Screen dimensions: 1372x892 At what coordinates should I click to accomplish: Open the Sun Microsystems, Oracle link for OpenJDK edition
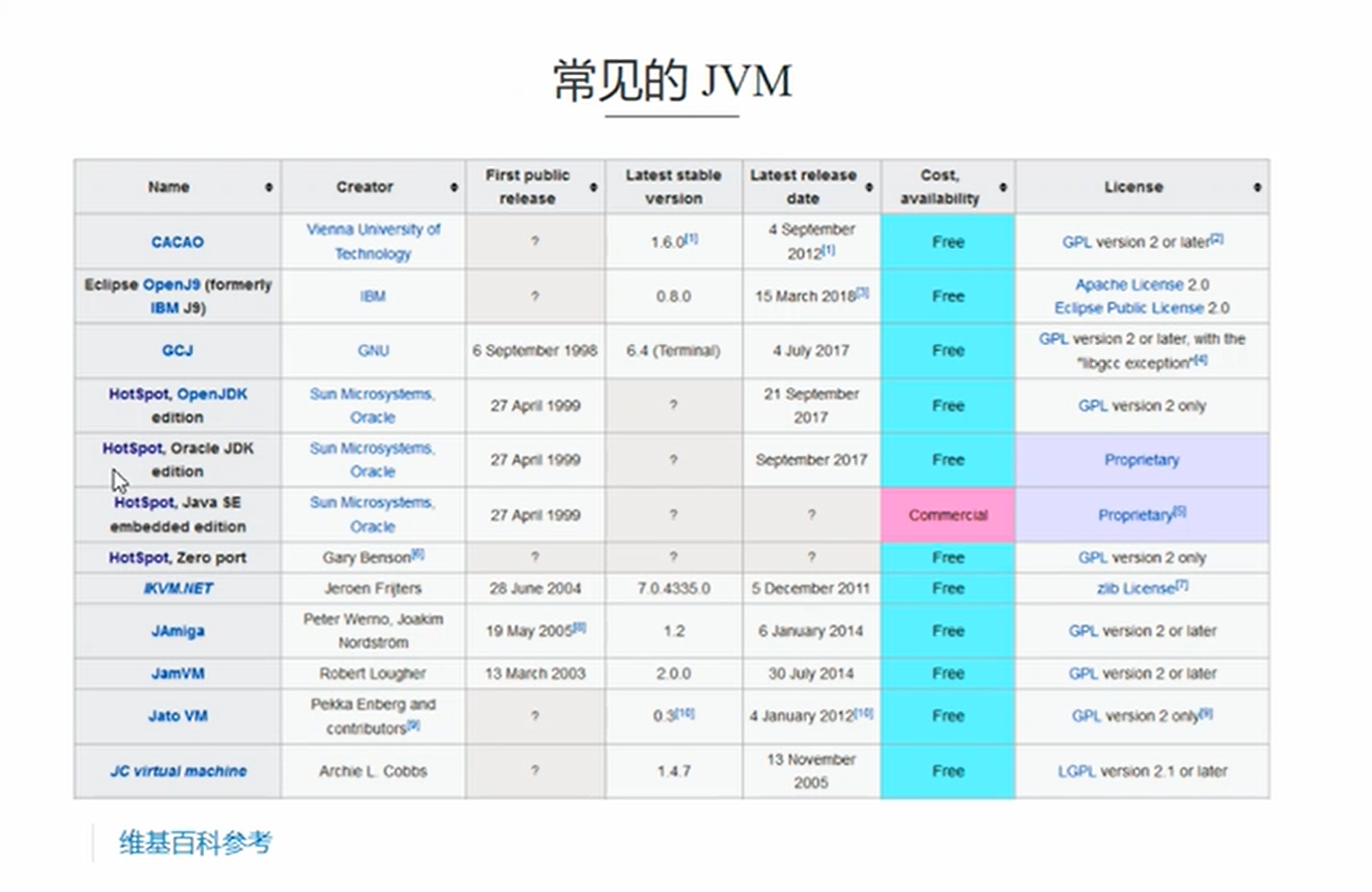point(373,406)
